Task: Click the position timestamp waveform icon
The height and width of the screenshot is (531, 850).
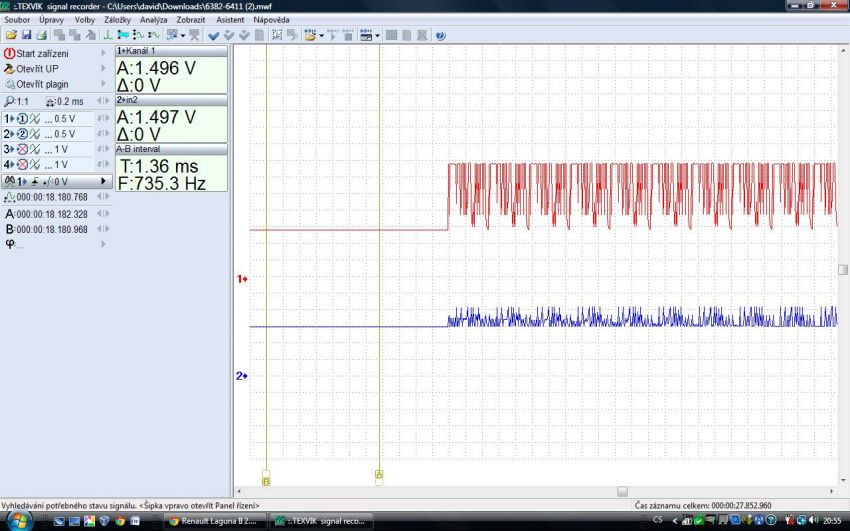Action: click(x=9, y=197)
